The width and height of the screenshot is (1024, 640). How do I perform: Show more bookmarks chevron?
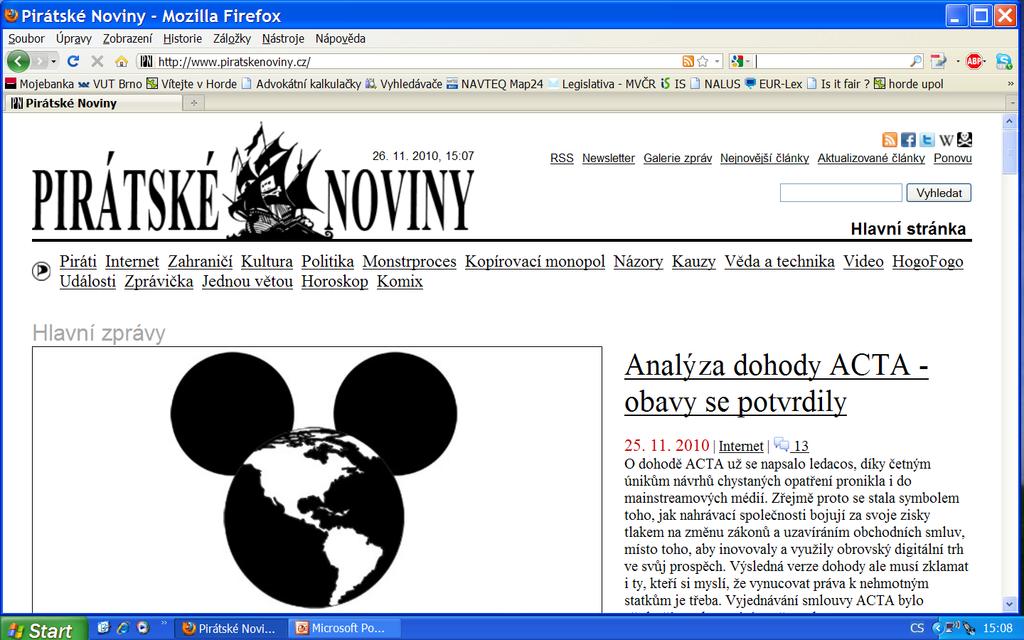click(x=1011, y=84)
